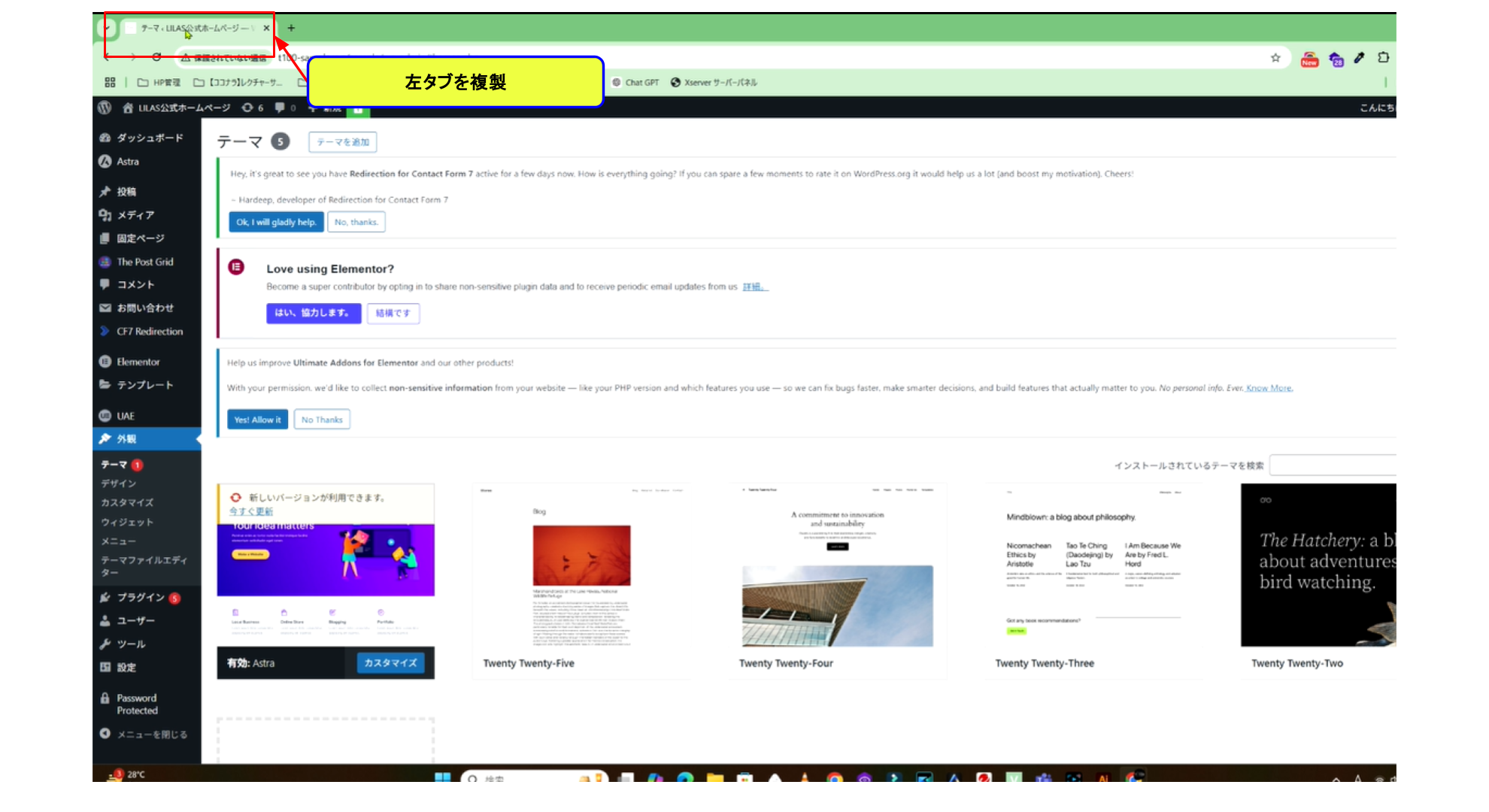Image resolution: width=1489 pixels, height=812 pixels.
Task: Click Ok, I will gladly help button
Action: [276, 222]
